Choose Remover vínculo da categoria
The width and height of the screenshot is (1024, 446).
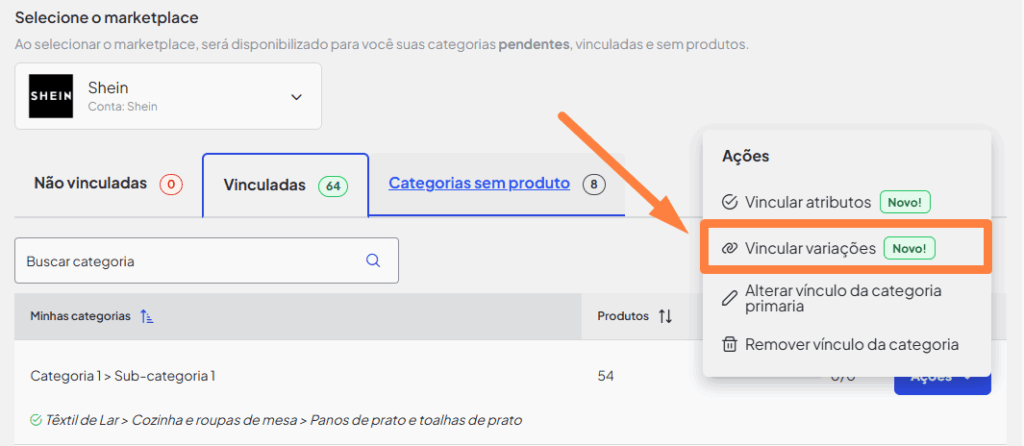point(851,344)
